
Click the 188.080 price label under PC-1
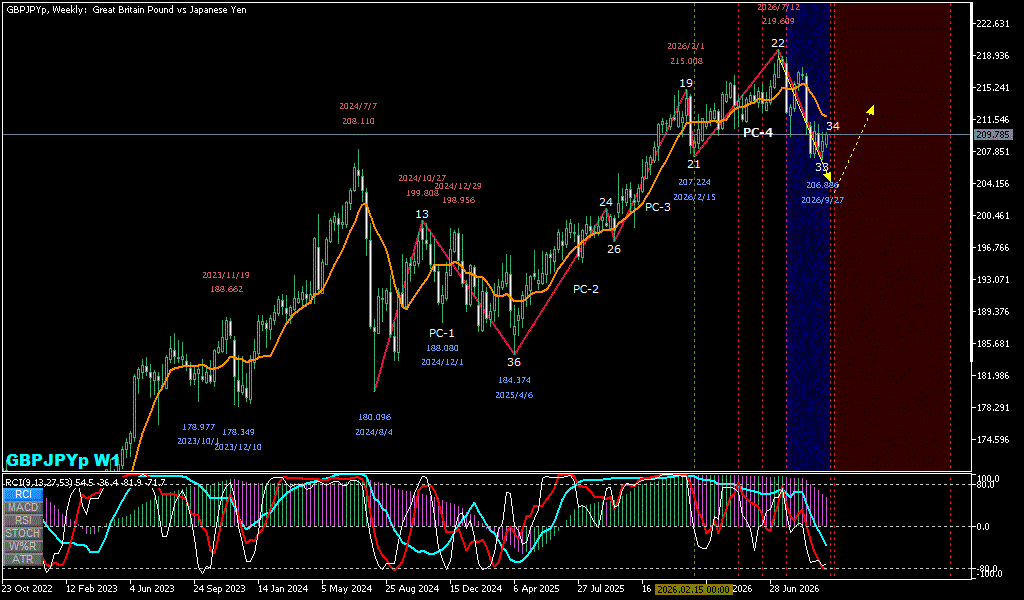pyautogui.click(x=442, y=348)
